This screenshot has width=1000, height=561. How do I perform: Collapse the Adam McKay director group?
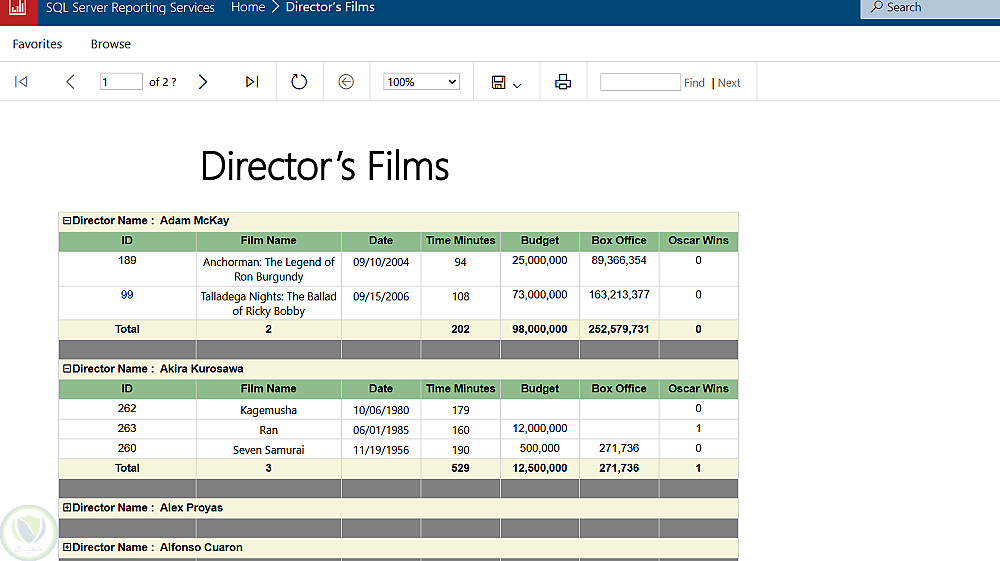point(67,221)
